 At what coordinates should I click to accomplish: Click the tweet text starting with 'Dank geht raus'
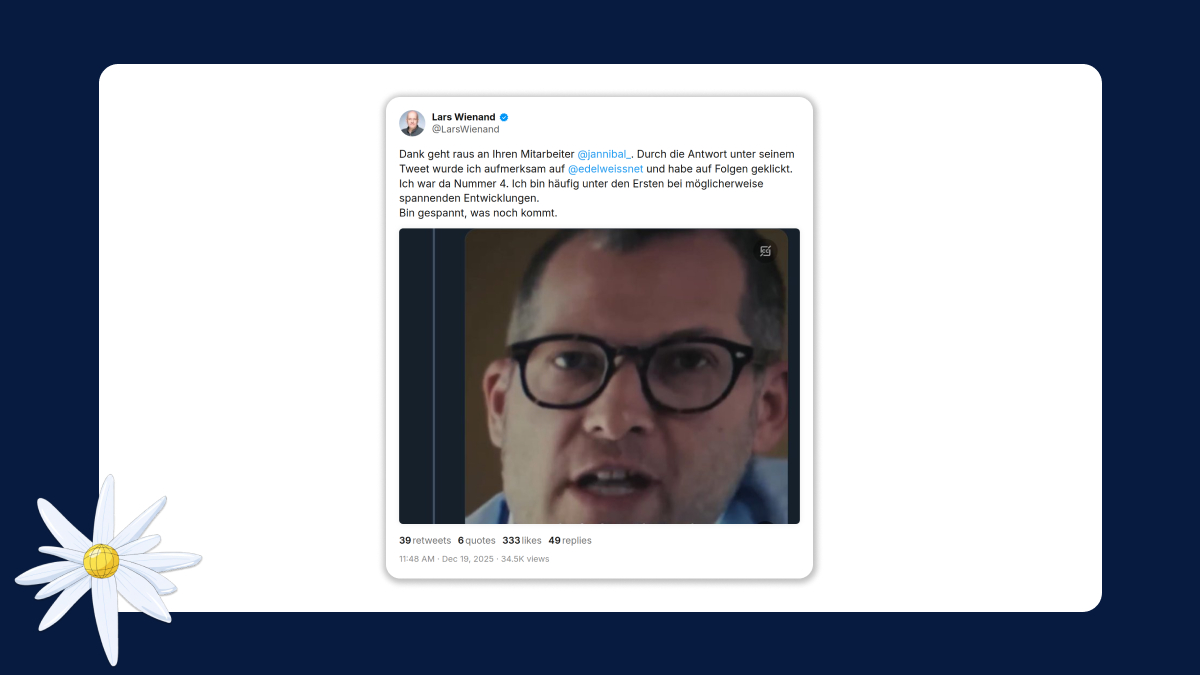[x=596, y=183]
